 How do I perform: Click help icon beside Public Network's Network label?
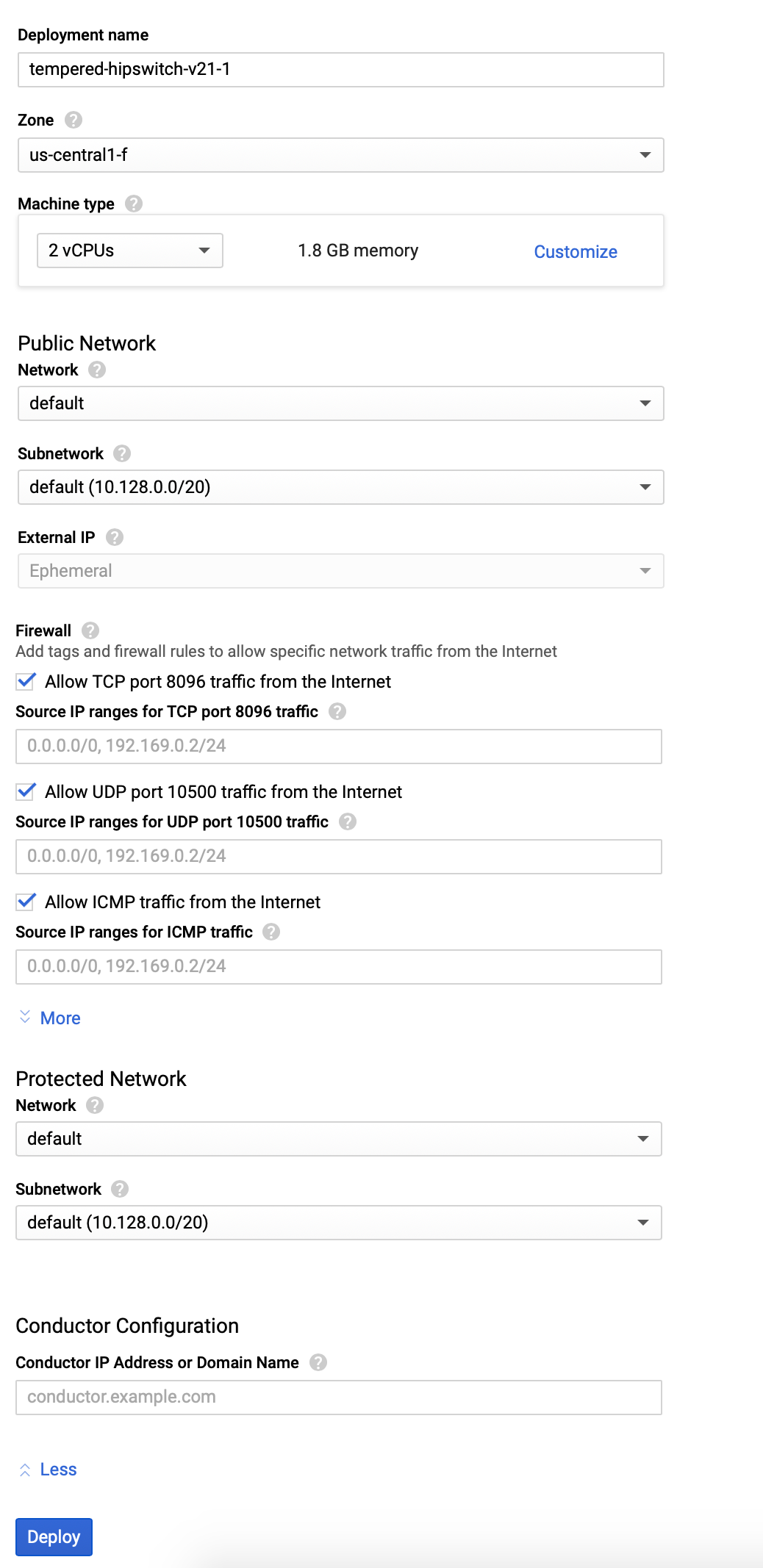(97, 370)
